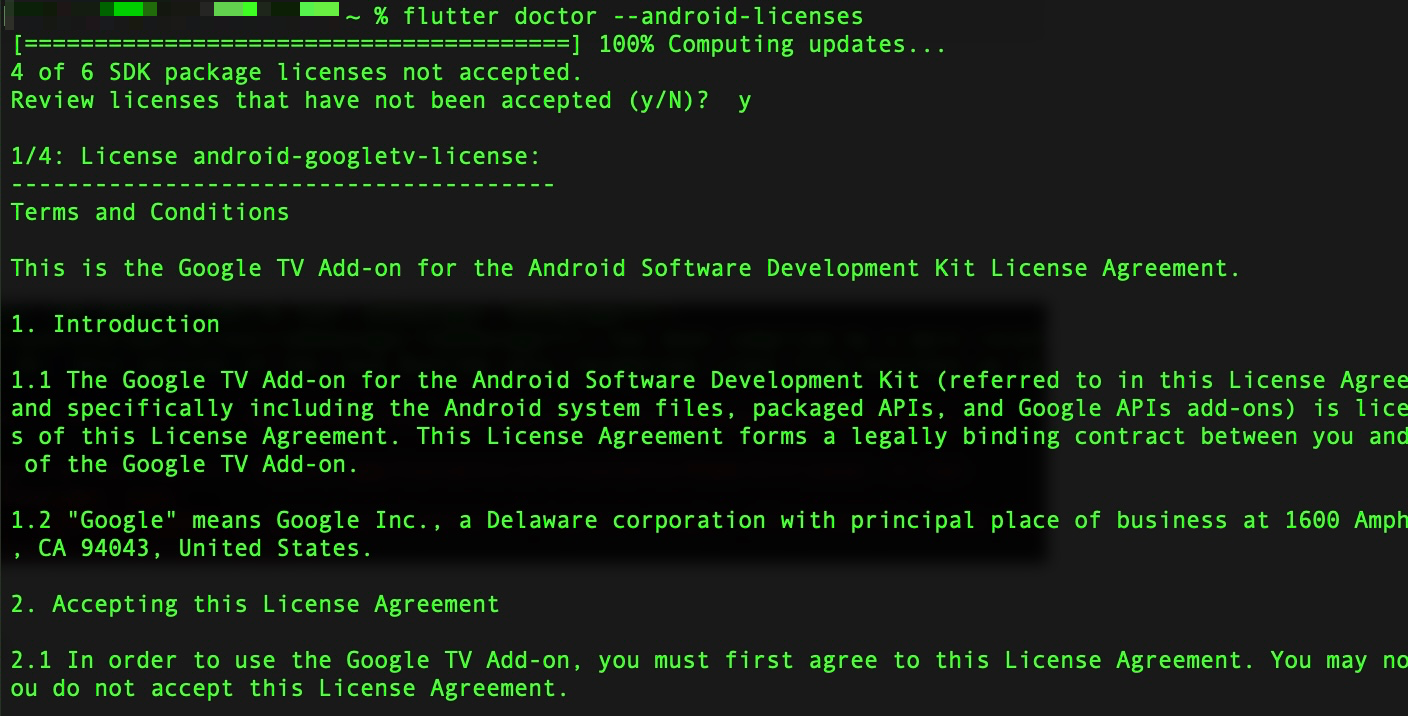Click the line 'of the Google TV Add-on.'
The image size is (1408, 716).
tap(192, 464)
